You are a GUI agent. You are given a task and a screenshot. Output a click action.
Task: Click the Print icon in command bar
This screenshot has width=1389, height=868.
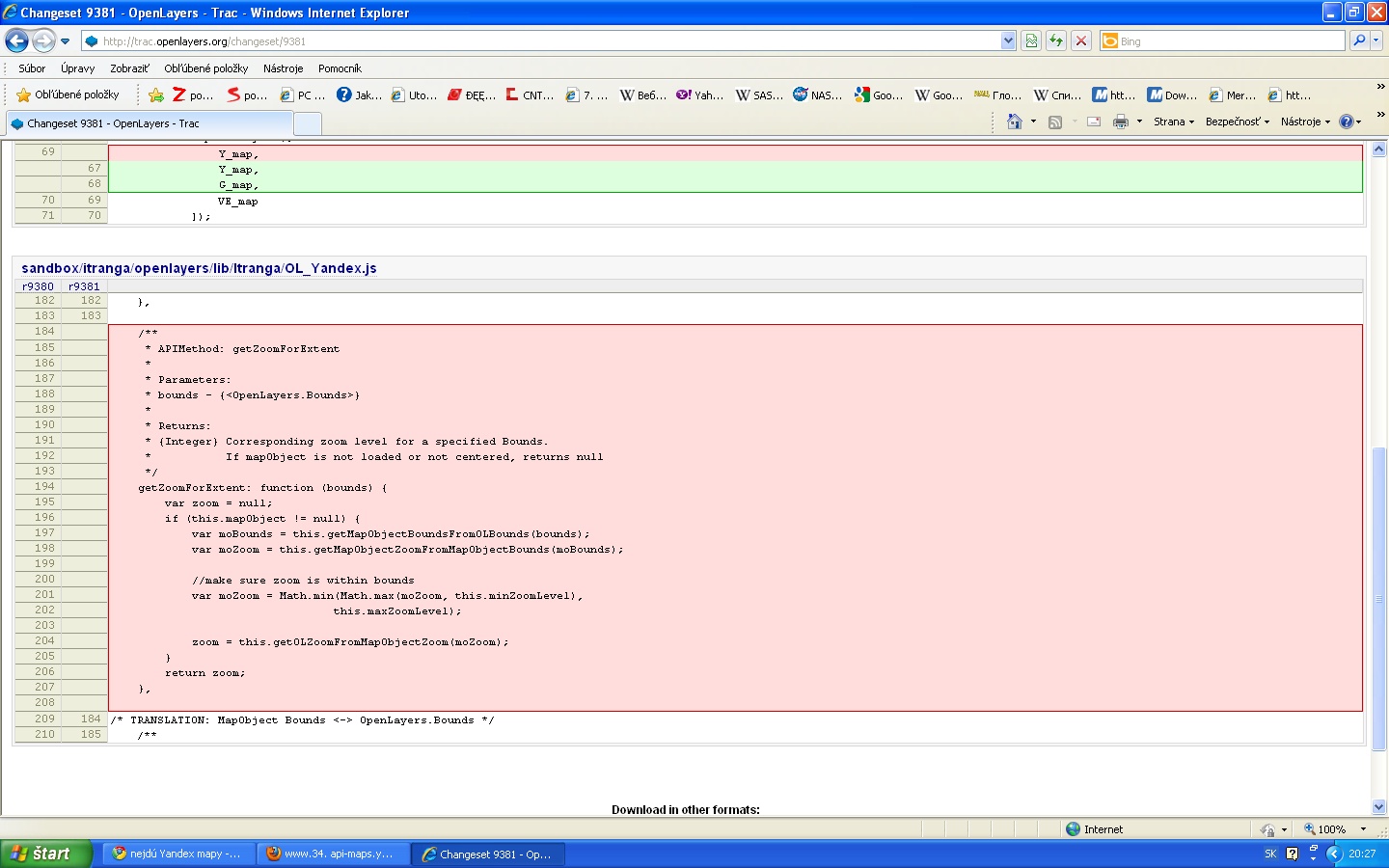tap(1120, 122)
